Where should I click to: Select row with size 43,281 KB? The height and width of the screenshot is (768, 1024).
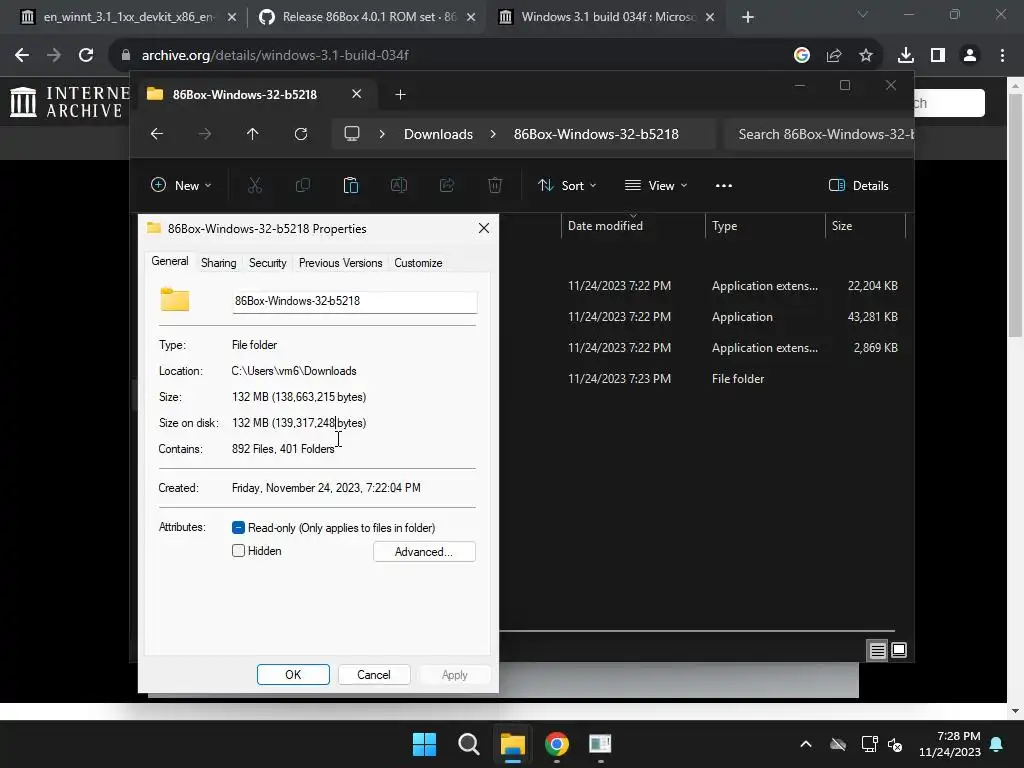(705, 317)
